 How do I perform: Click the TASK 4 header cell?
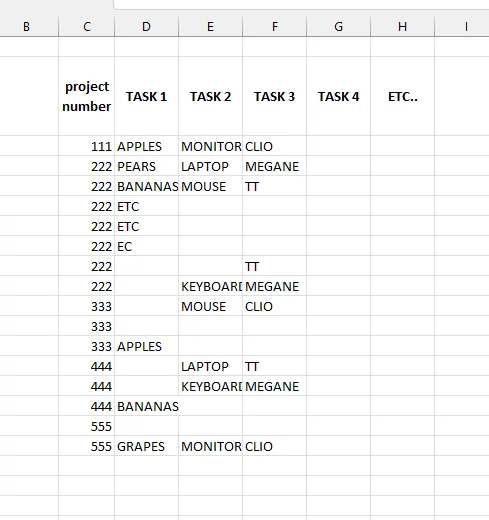coord(338,96)
